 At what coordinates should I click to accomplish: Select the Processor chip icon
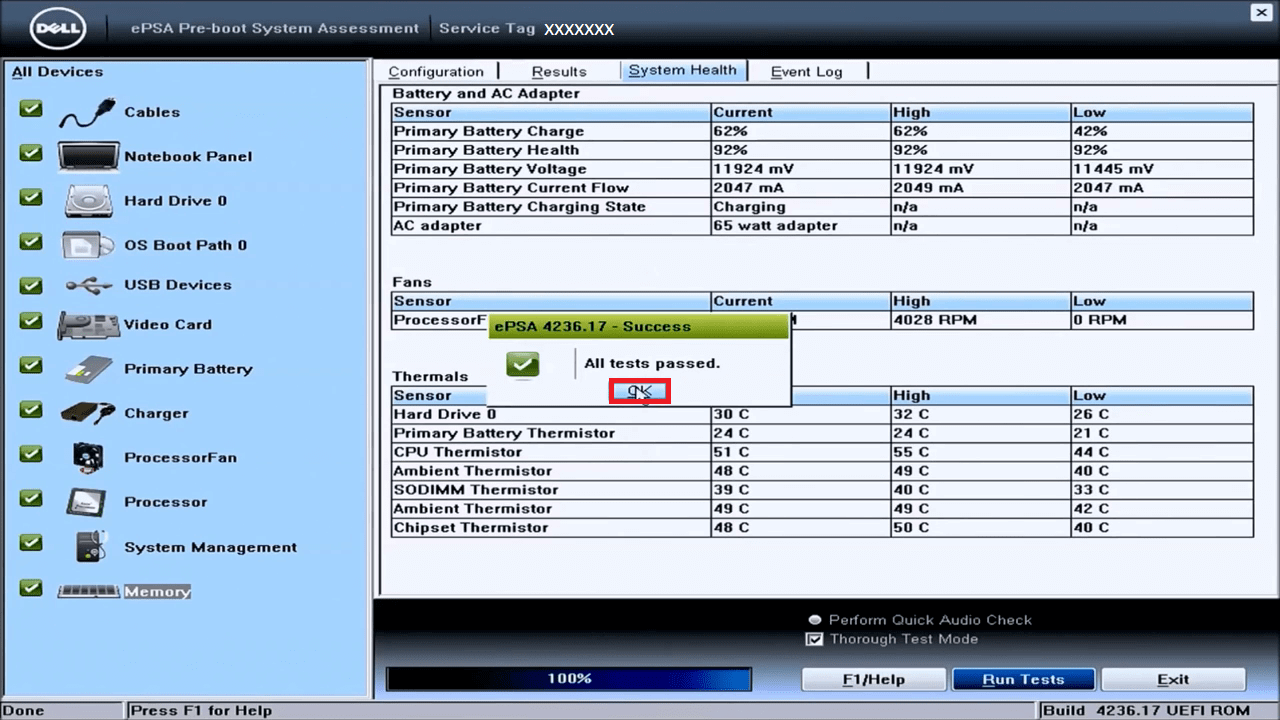(86, 502)
